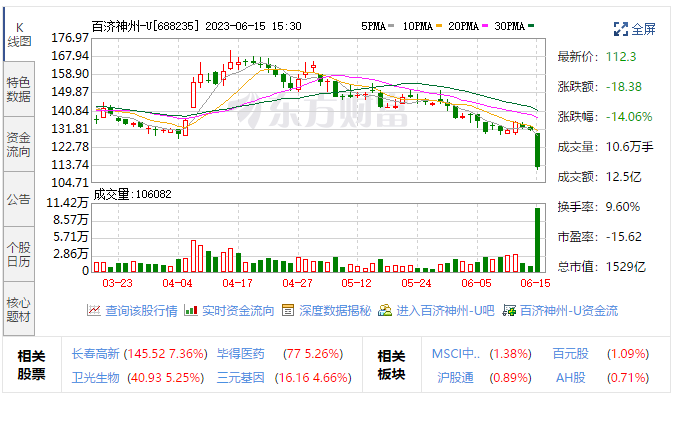The height and width of the screenshot is (421, 675).
Task: Open the 查询该股行情 link
Action: [x=141, y=310]
